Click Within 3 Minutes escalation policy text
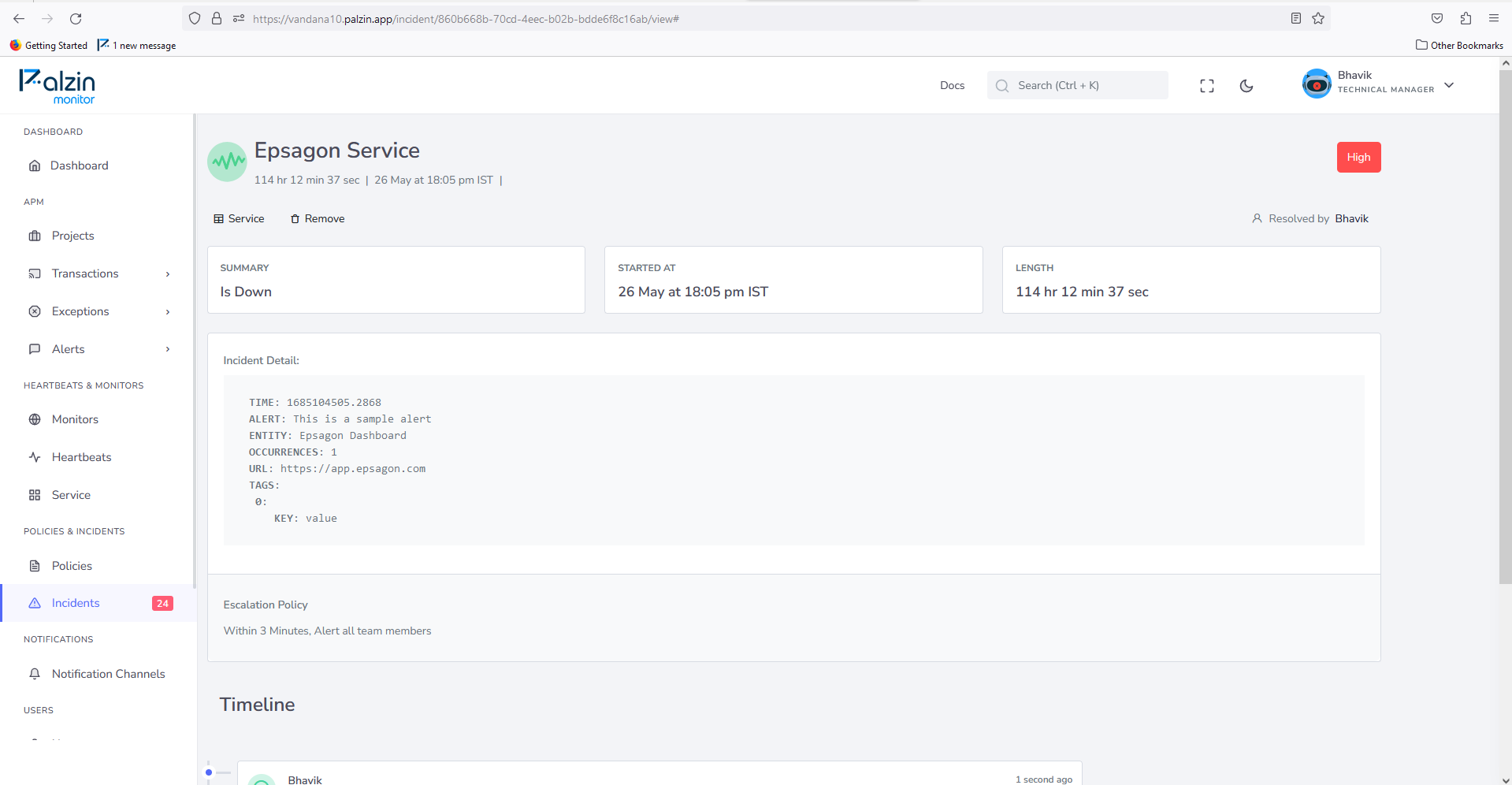The image size is (1512, 785). tap(327, 631)
